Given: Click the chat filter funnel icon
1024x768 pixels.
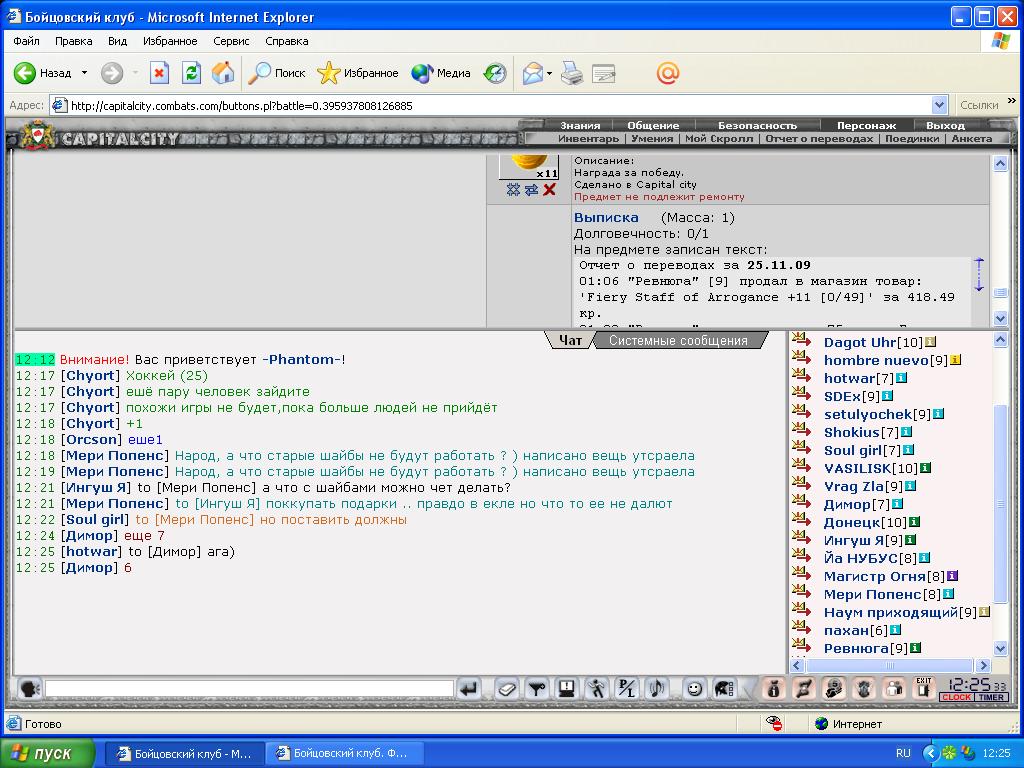Looking at the screenshot, I should point(536,688).
